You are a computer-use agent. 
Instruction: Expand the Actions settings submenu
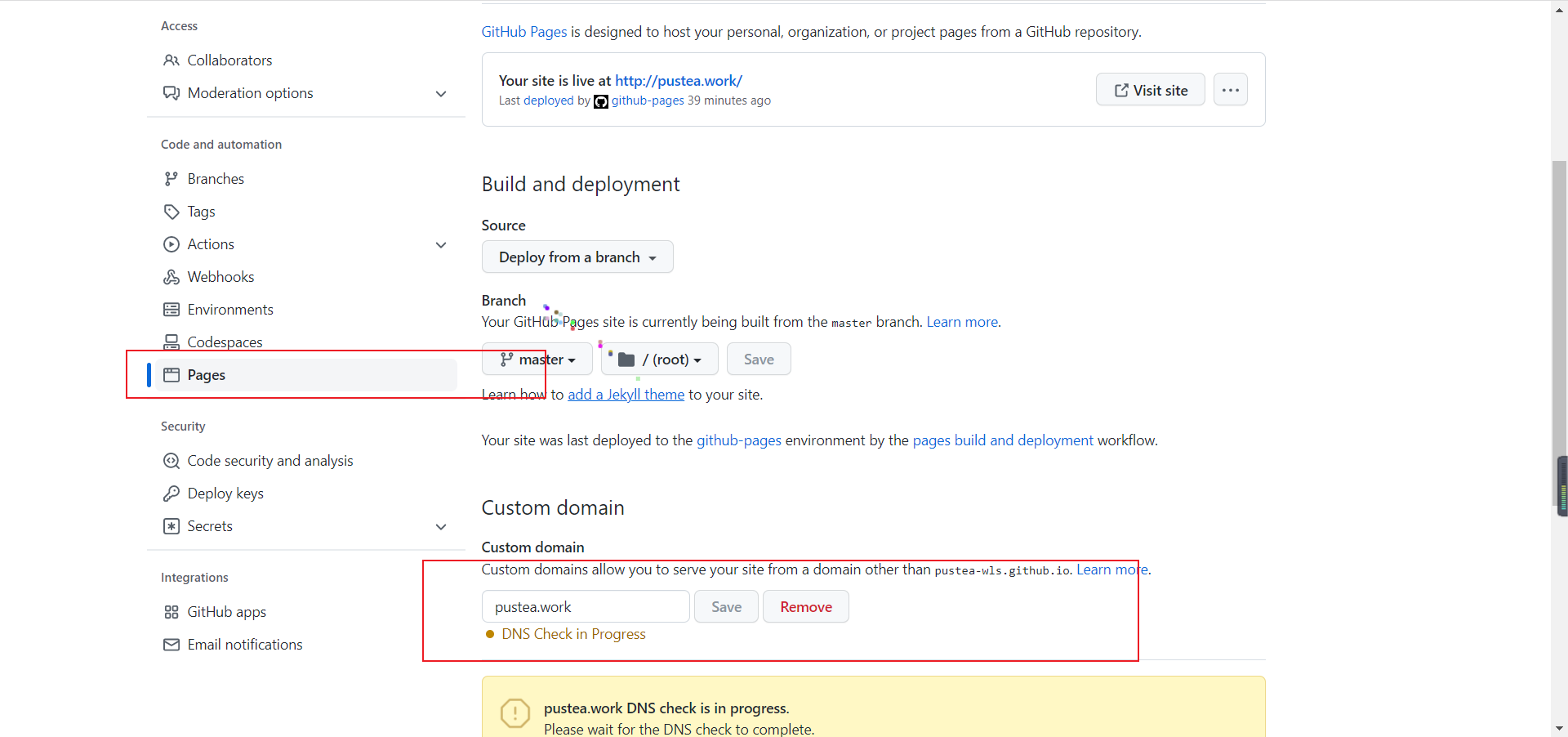441,245
